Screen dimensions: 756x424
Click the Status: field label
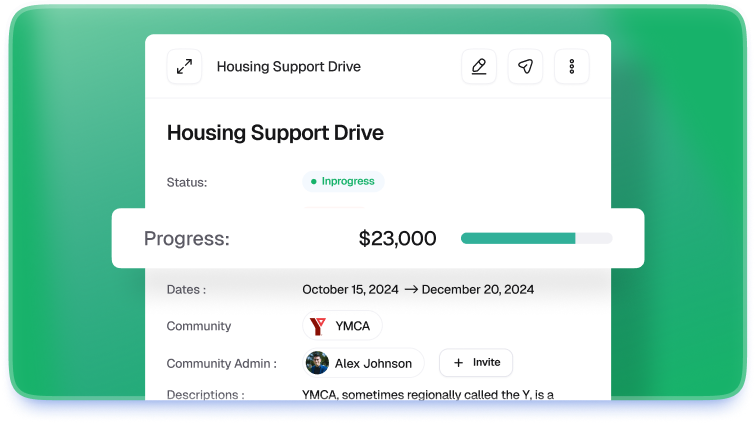tap(187, 182)
